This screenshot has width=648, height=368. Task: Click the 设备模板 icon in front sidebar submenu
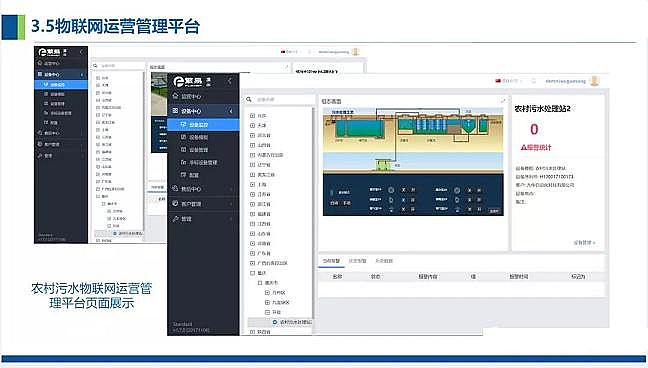click(x=184, y=137)
